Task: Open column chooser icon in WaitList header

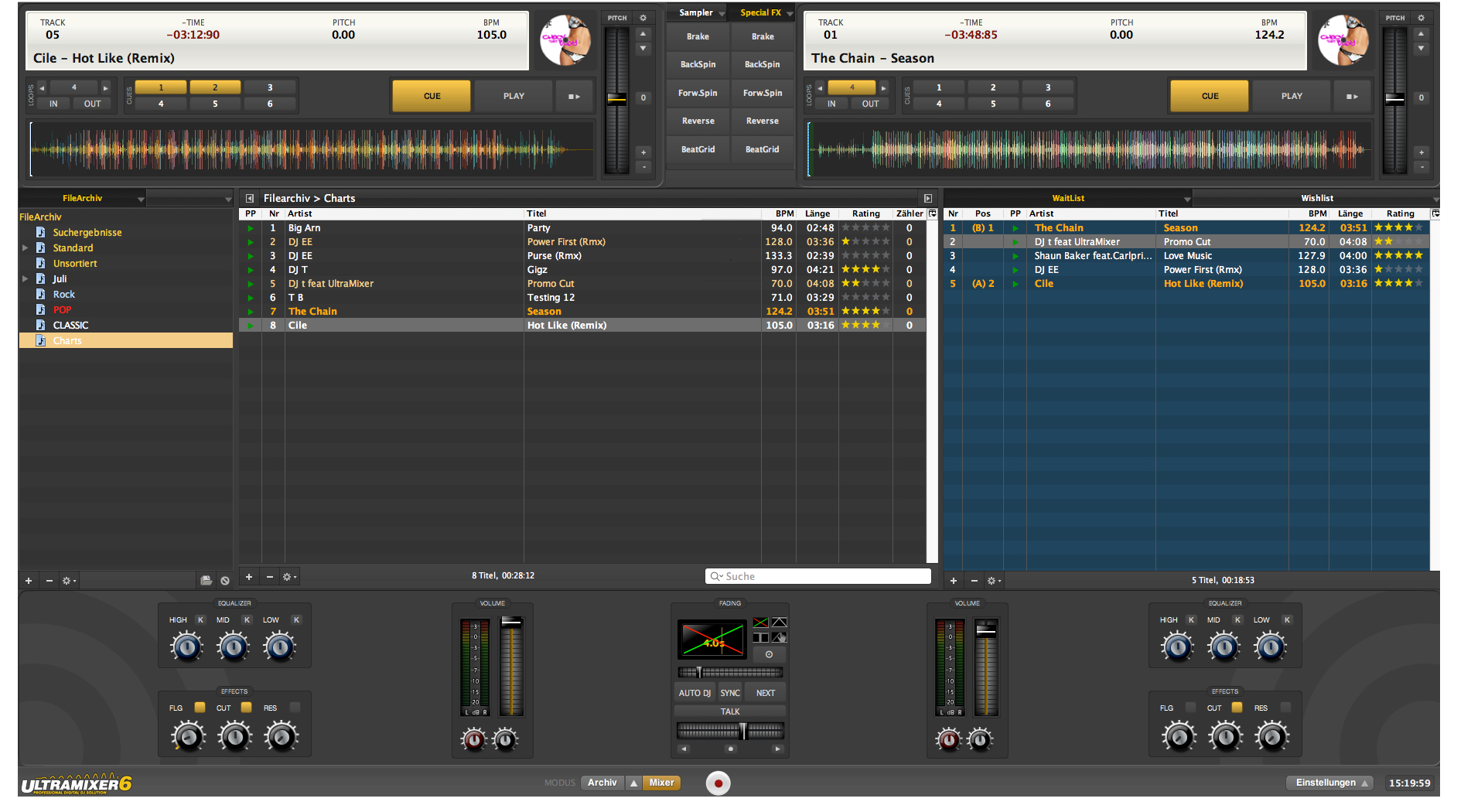Action: click(x=1435, y=213)
